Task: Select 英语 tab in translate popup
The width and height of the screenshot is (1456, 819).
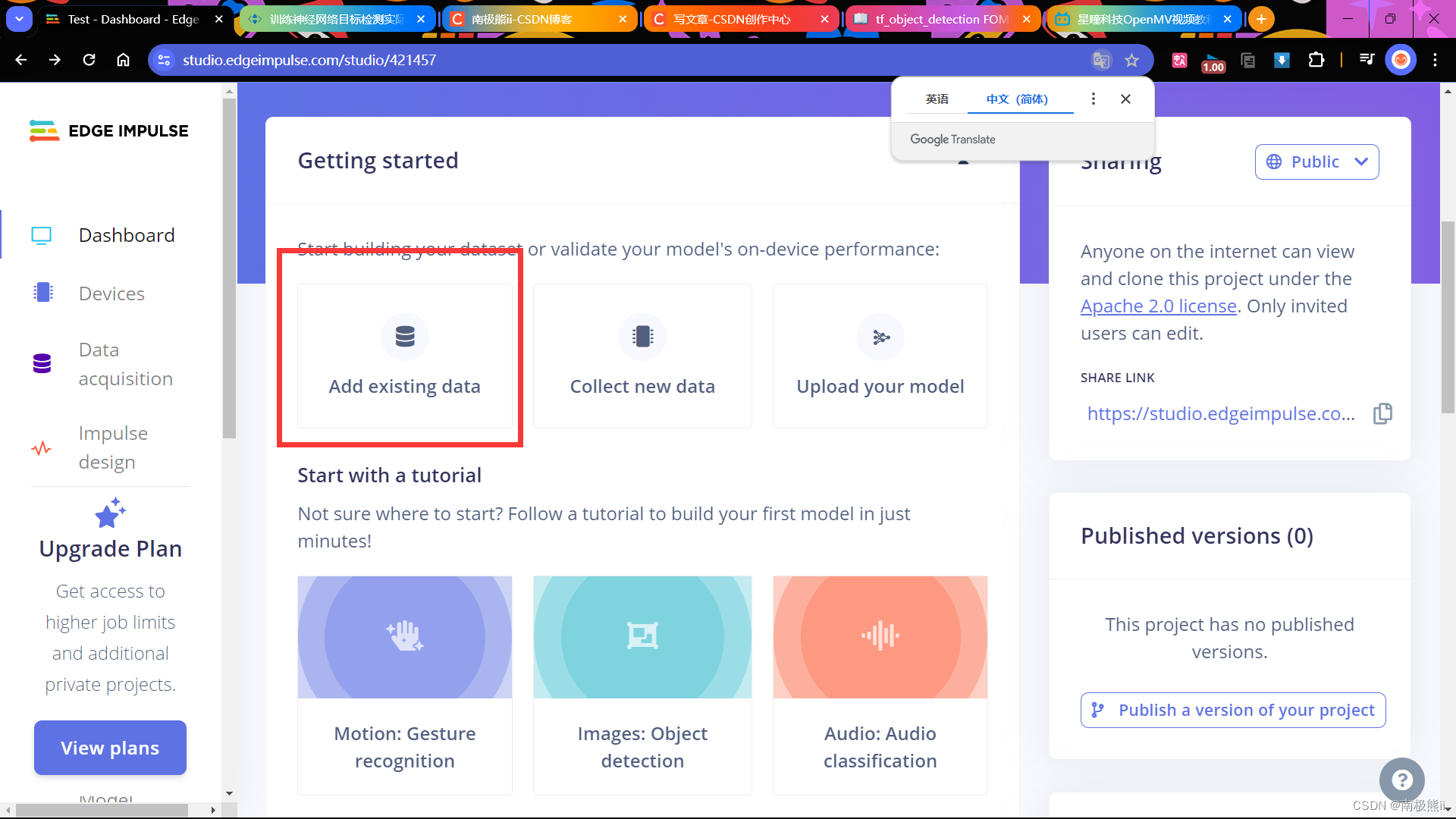Action: tap(937, 99)
